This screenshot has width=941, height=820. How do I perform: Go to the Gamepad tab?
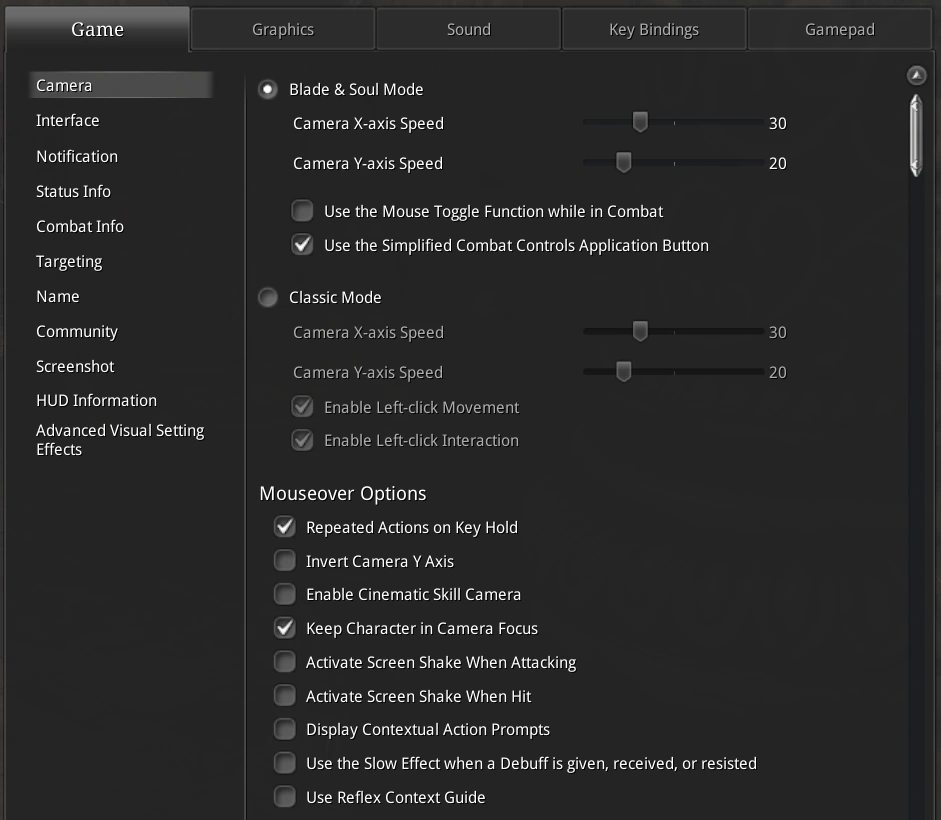pyautogui.click(x=840, y=29)
